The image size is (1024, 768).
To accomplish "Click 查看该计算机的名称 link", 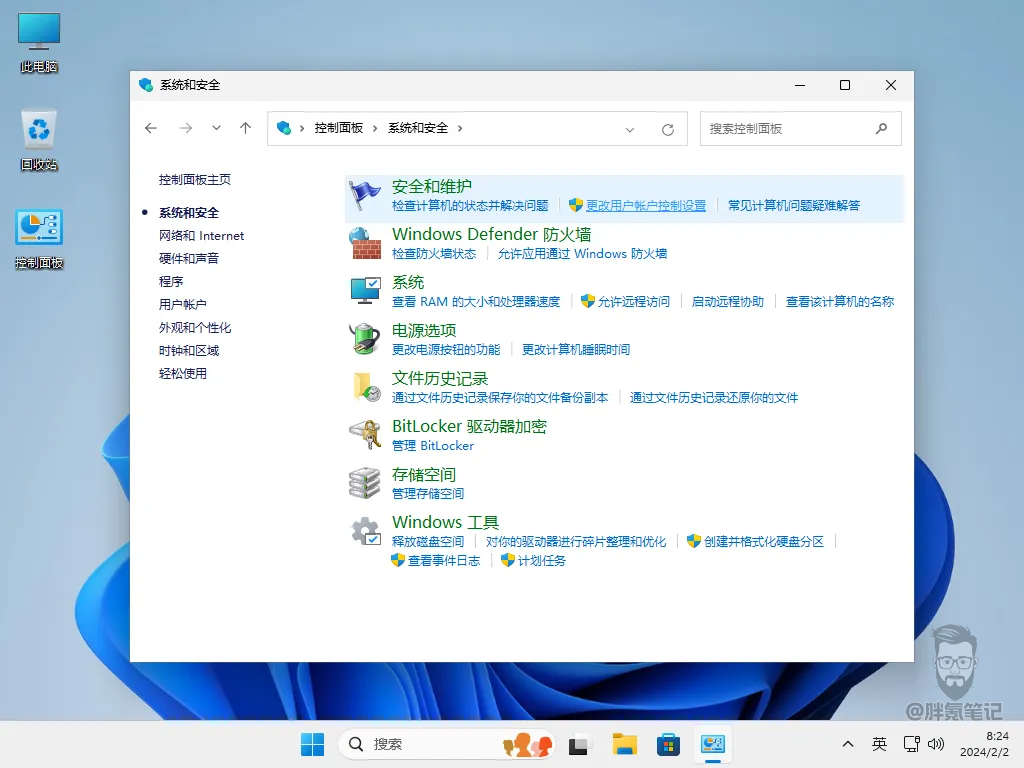I will coord(839,302).
